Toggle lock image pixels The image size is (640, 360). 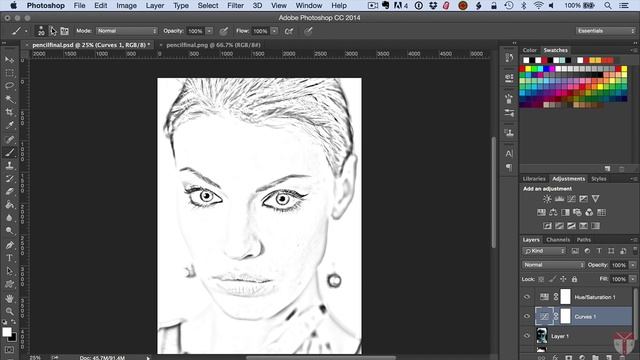[552, 279]
